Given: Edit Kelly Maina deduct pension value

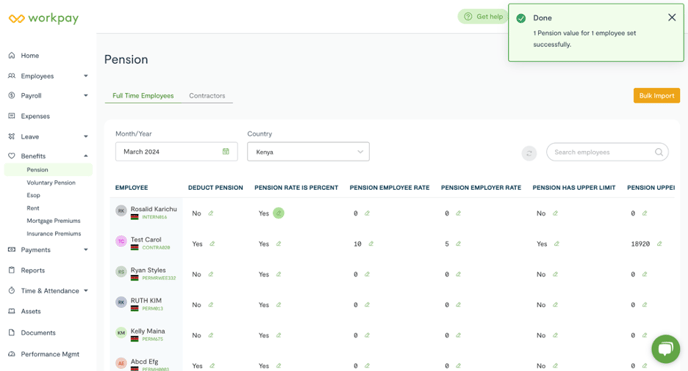Looking at the screenshot, I should (211, 335).
